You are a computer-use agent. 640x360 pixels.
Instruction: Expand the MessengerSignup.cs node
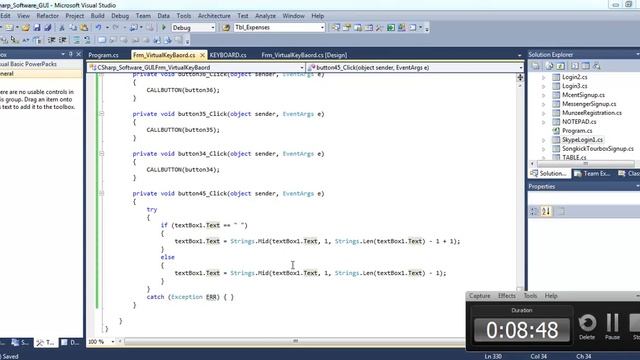pyautogui.click(x=543, y=104)
